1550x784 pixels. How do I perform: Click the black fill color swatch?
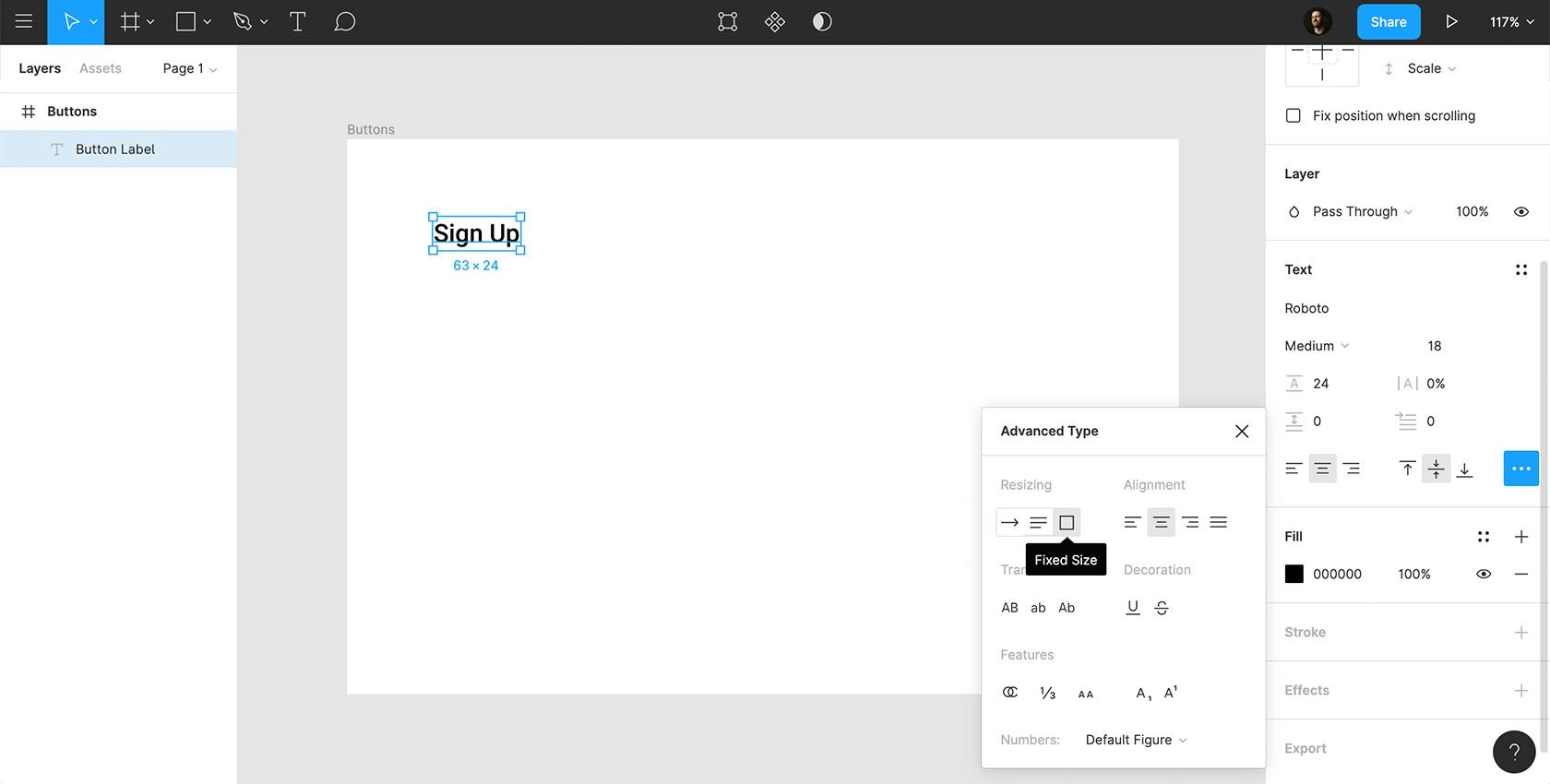1294,574
